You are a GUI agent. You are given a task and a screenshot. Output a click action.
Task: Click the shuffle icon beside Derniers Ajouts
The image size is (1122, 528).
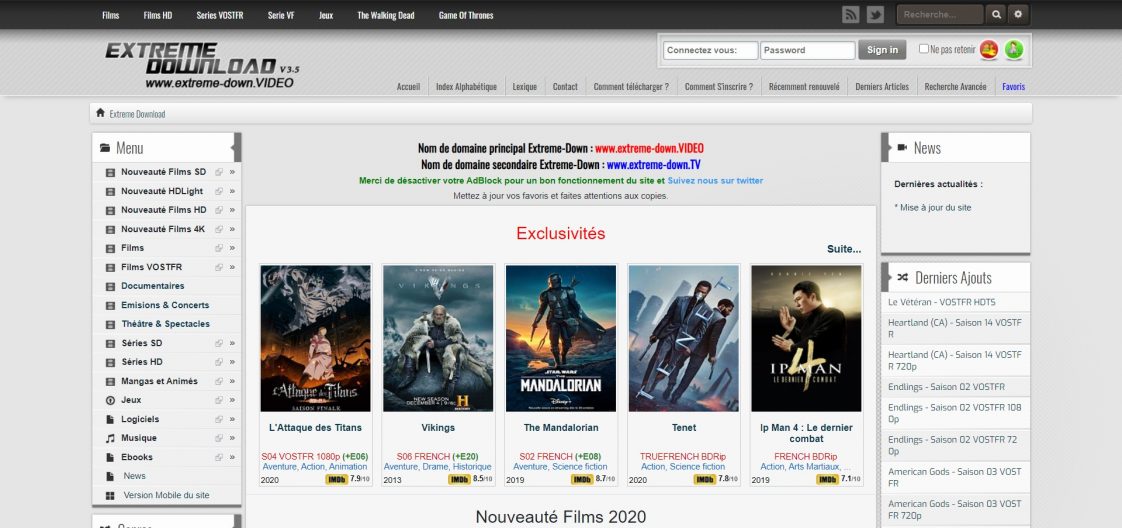coord(902,278)
